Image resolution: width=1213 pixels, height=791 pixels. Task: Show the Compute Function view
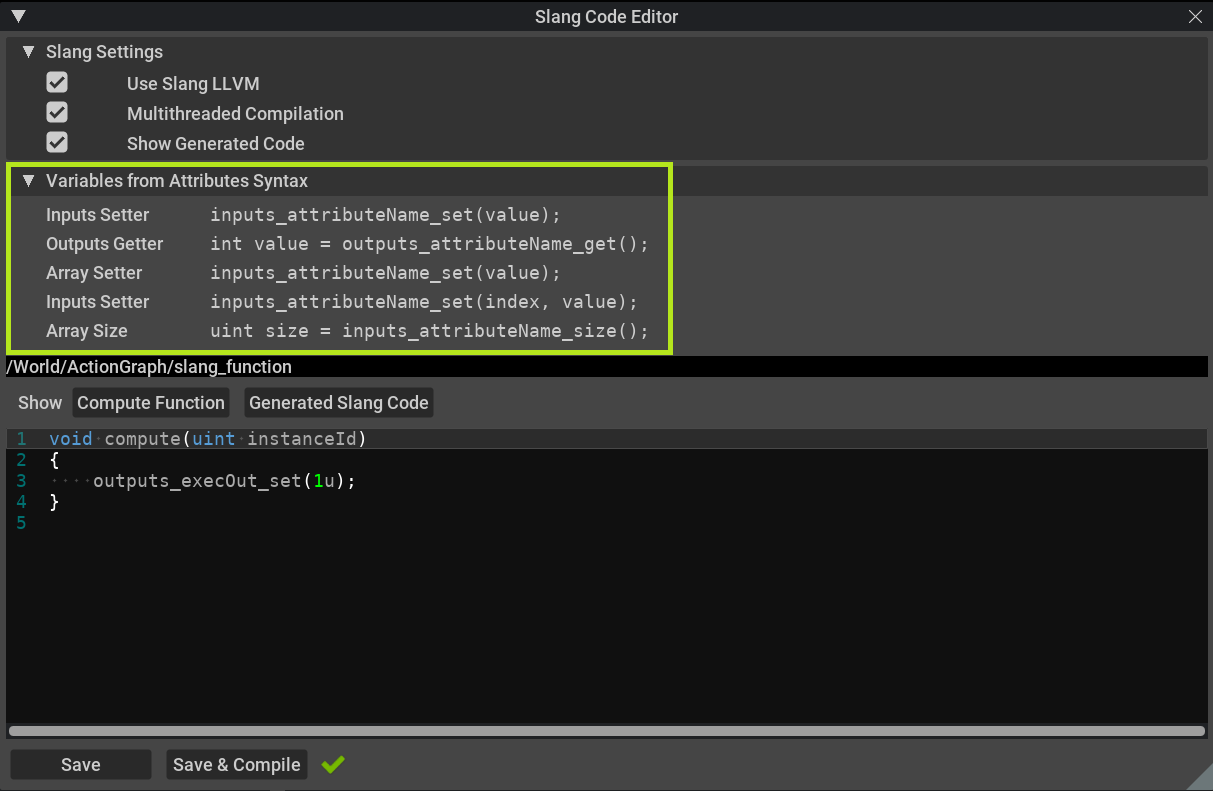coord(151,403)
